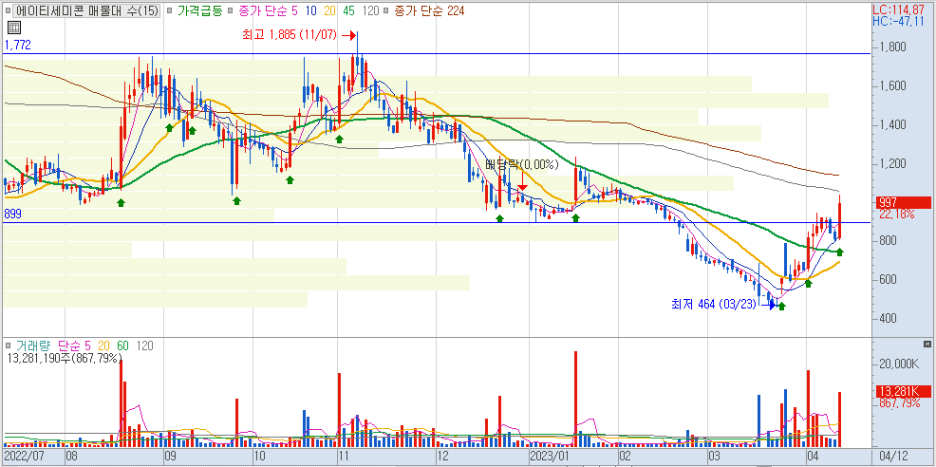Select the yellow 20 price moving average label

330,11
